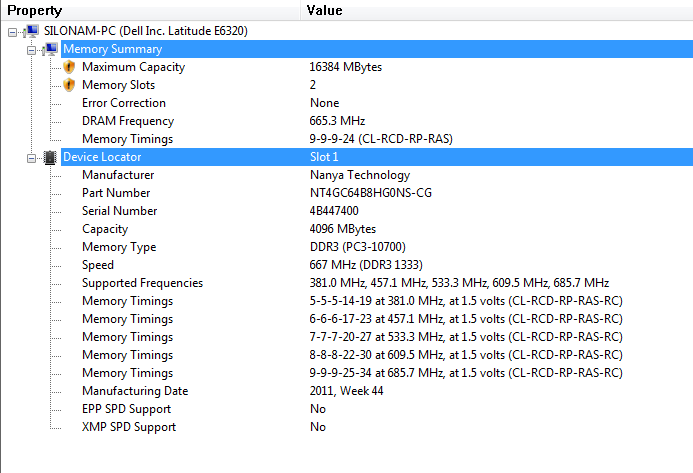The image size is (693, 473).
Task: Click the Memory Summary monitor icon
Action: 50,49
